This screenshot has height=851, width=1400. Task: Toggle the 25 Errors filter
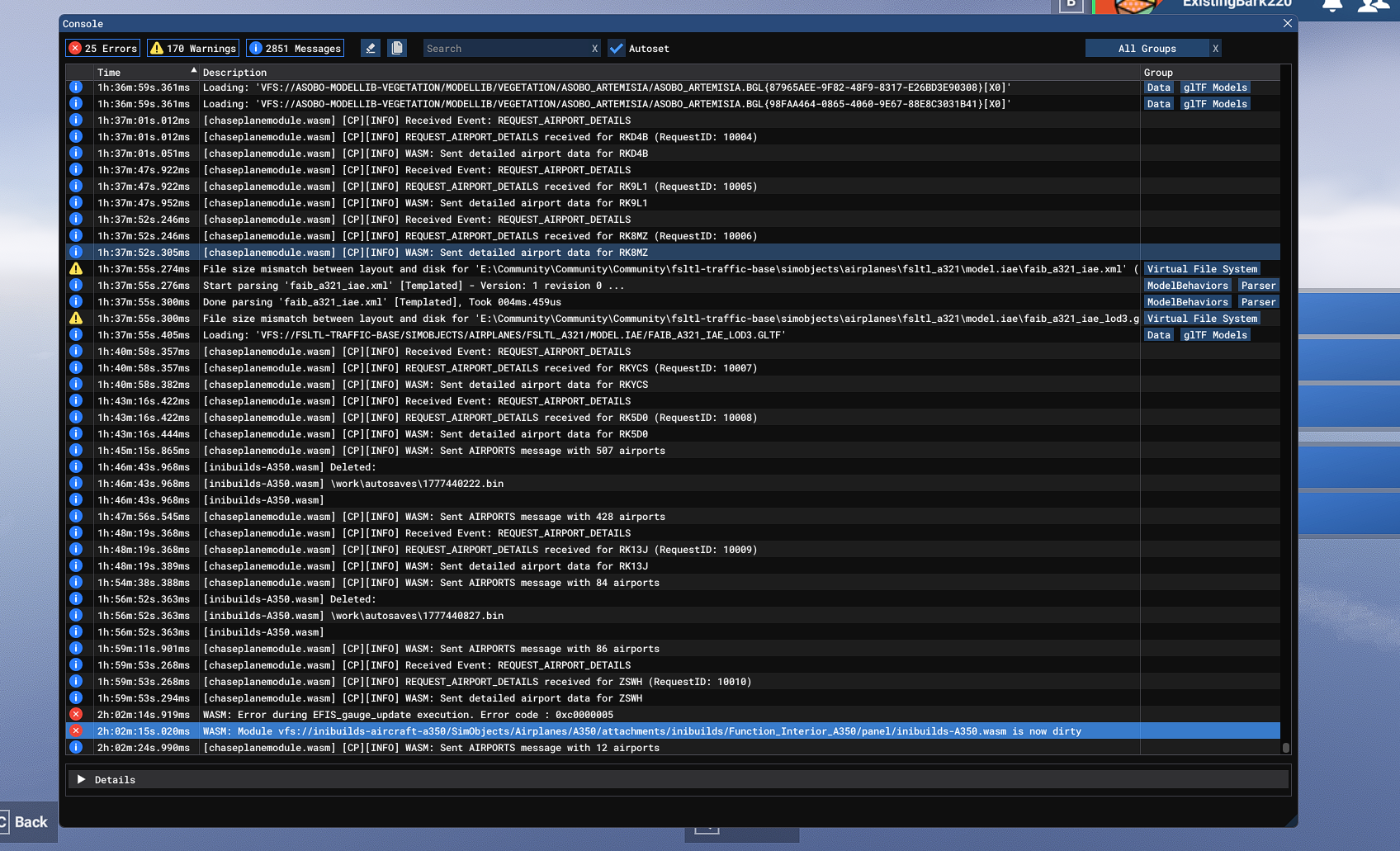[102, 49]
